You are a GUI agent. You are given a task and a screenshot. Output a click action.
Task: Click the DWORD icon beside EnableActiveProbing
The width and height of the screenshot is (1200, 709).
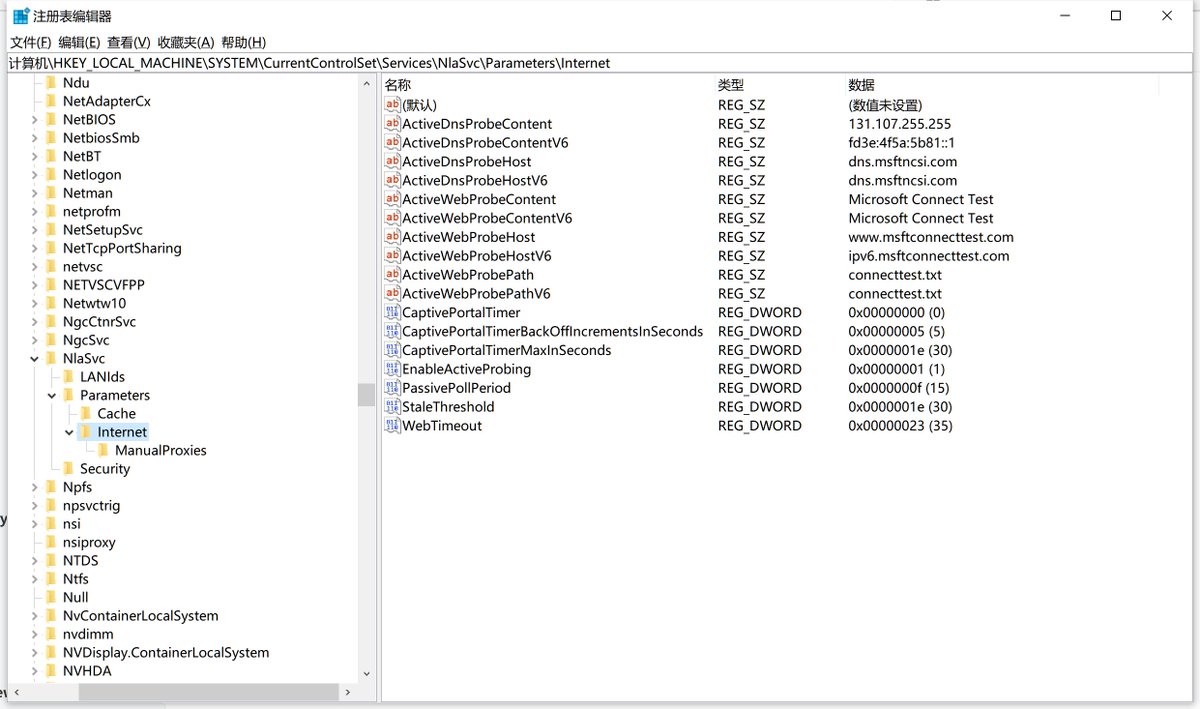click(393, 369)
